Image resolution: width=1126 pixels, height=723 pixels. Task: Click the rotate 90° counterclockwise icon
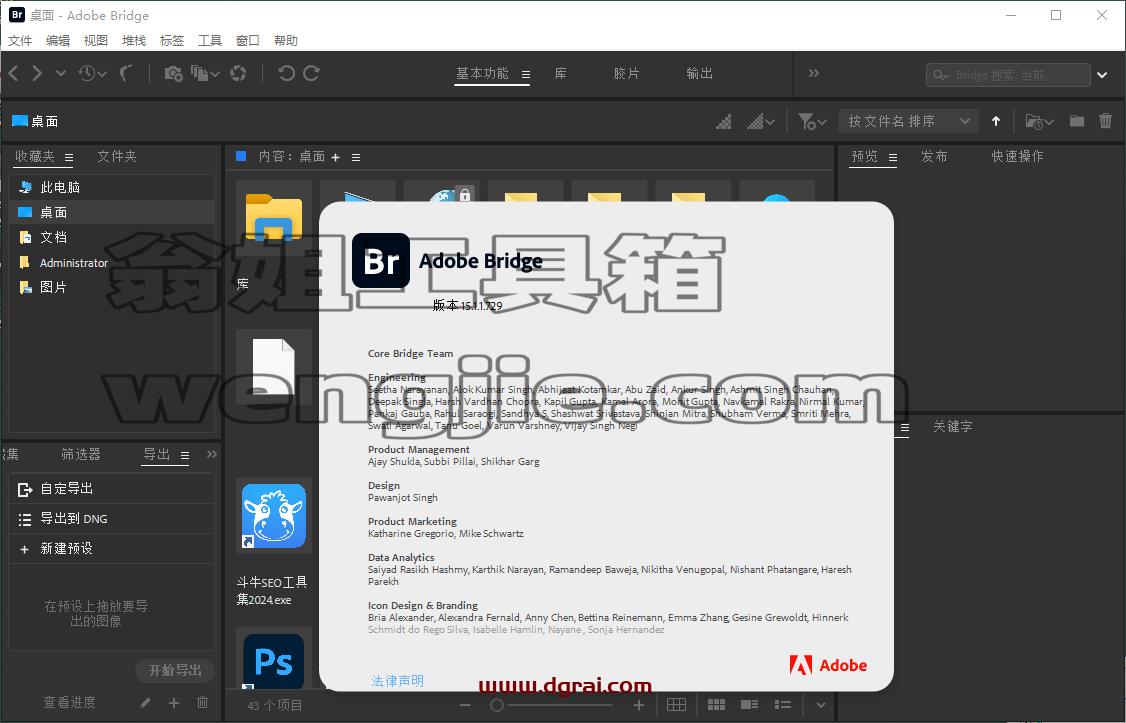(x=286, y=73)
